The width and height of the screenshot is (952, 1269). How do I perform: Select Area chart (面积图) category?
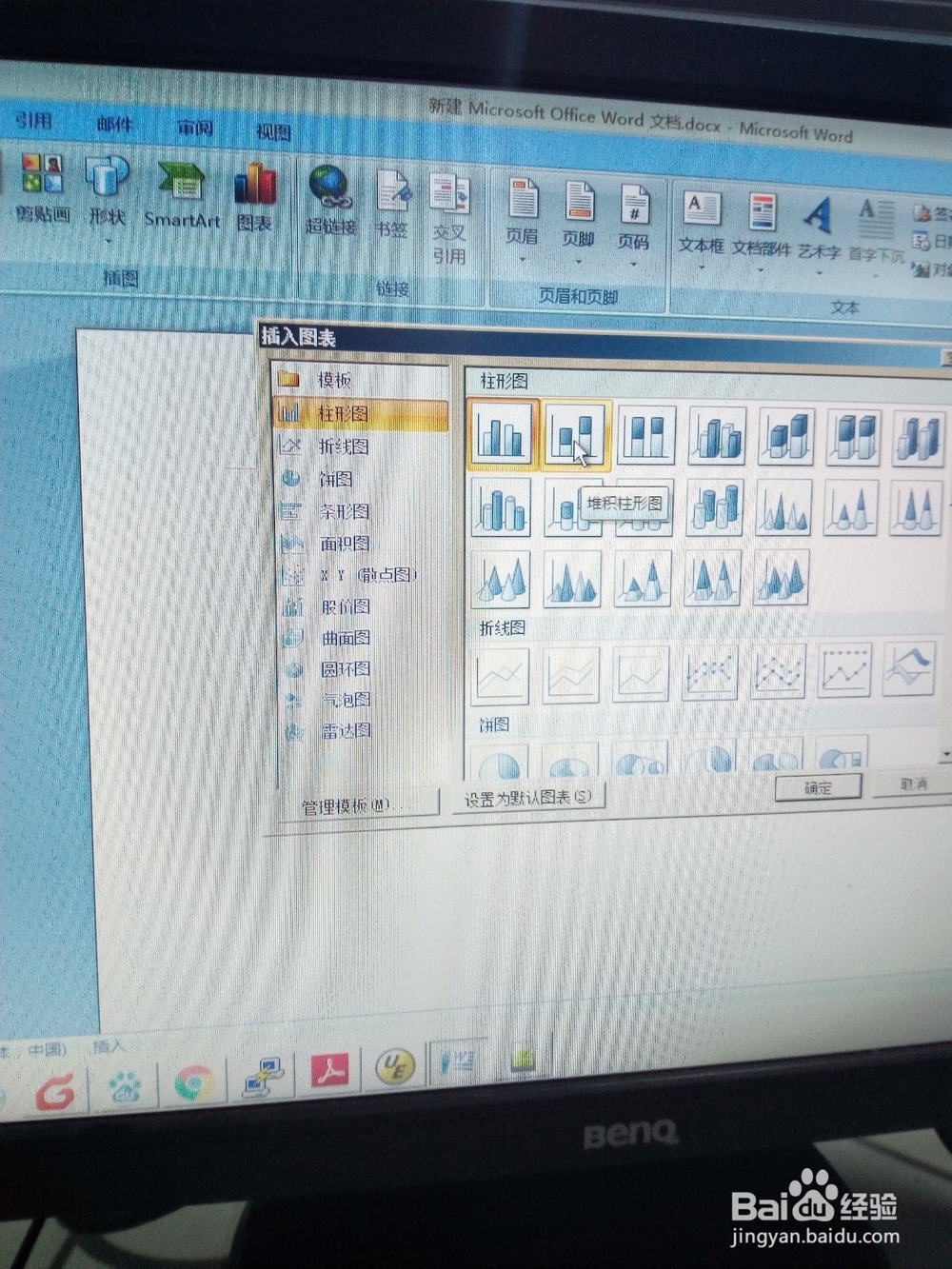(x=361, y=544)
